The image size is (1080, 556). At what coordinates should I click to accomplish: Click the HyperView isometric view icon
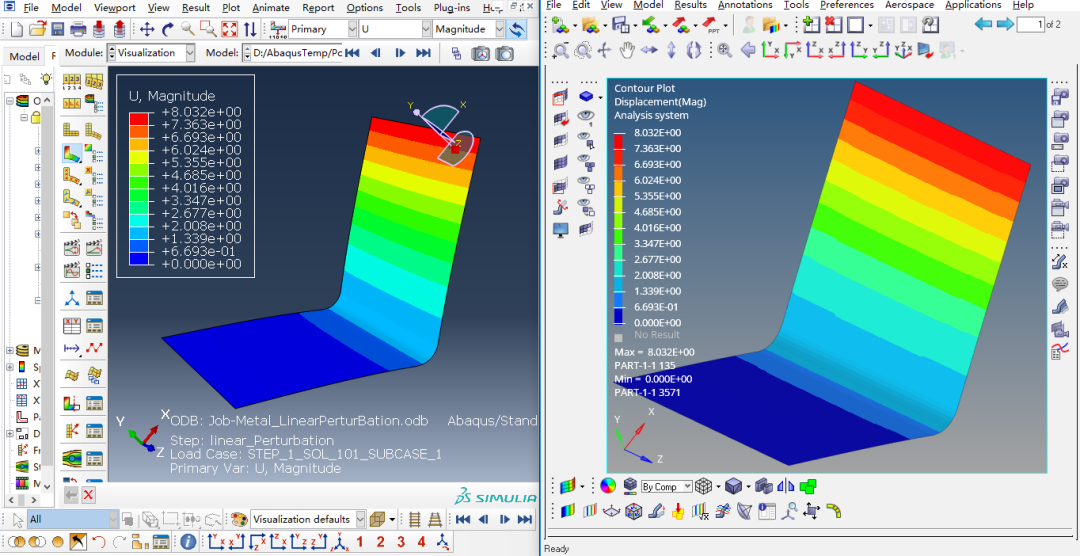coord(902,50)
